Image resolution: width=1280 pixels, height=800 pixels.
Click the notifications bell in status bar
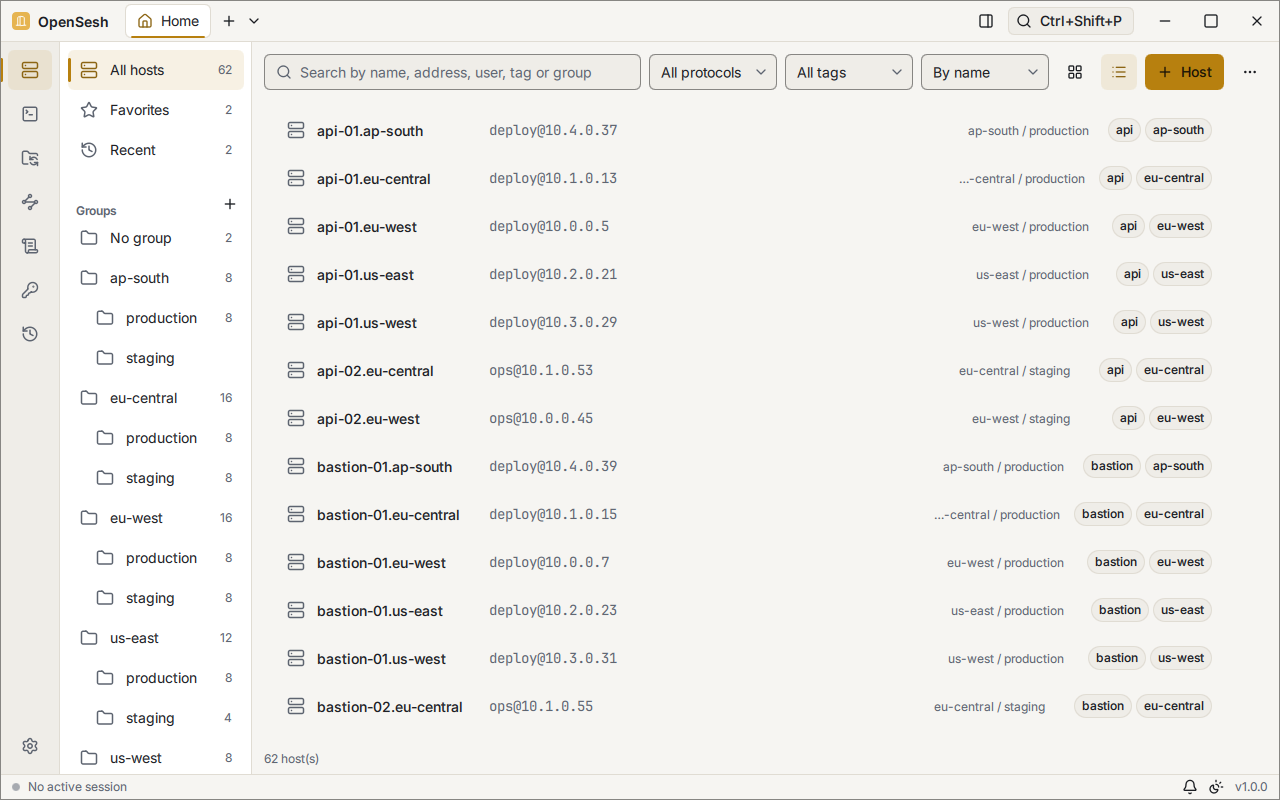[x=1190, y=787]
